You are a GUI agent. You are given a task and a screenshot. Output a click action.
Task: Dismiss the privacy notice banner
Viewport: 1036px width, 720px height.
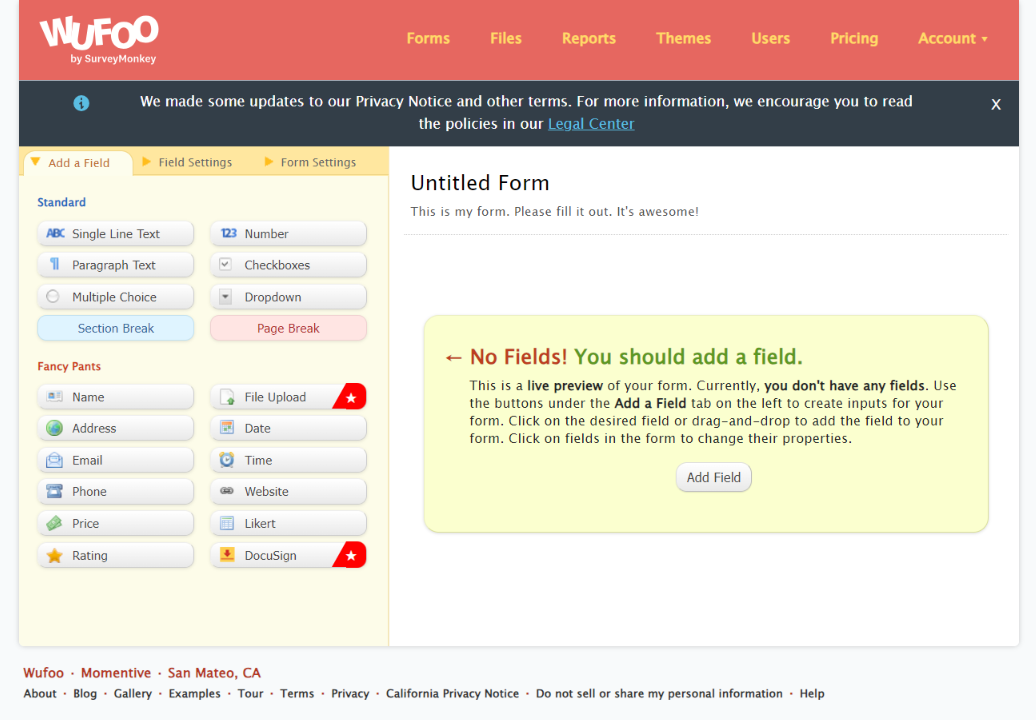click(x=995, y=104)
